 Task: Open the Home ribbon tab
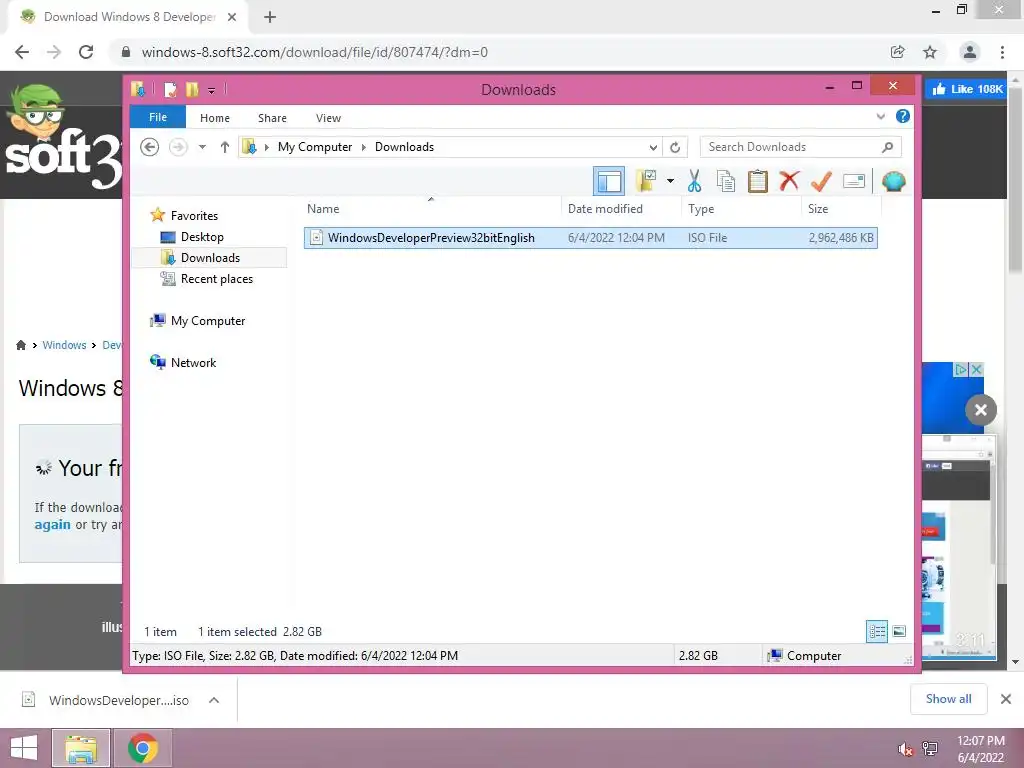(x=215, y=118)
